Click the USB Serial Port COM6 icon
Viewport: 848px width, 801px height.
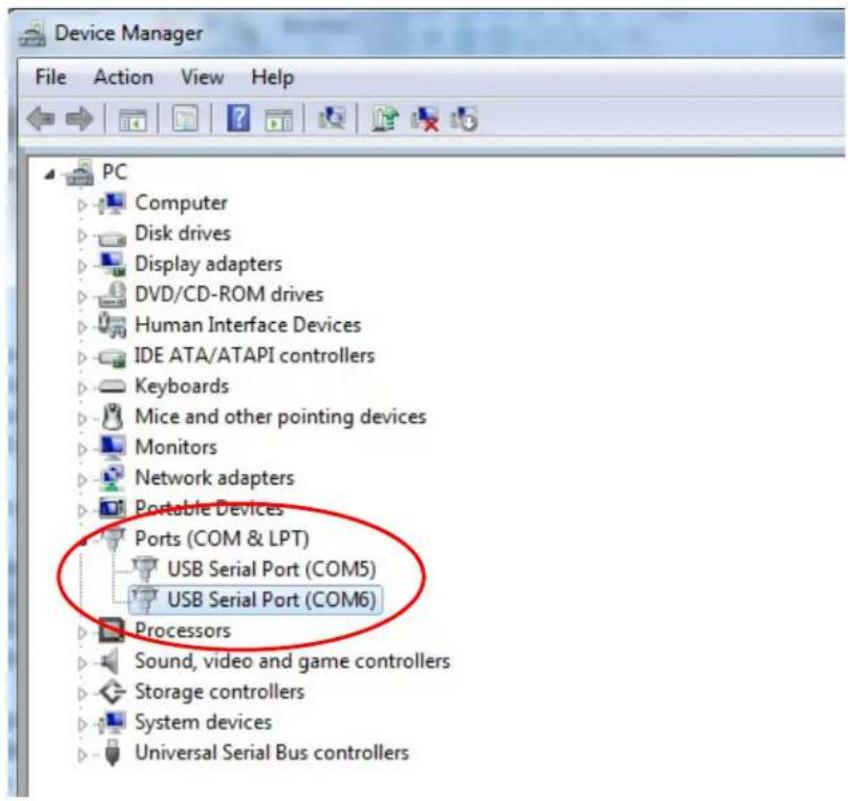tap(144, 600)
